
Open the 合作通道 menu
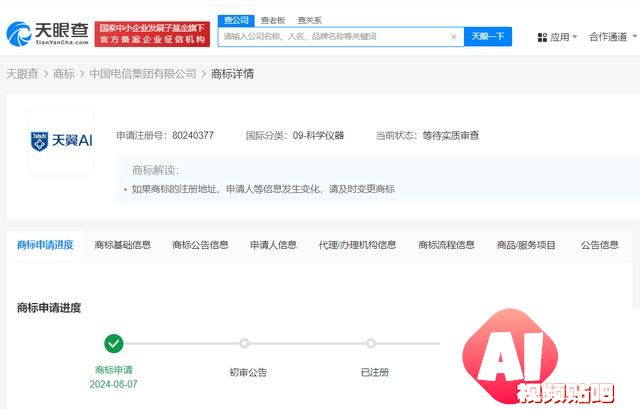pyautogui.click(x=612, y=37)
